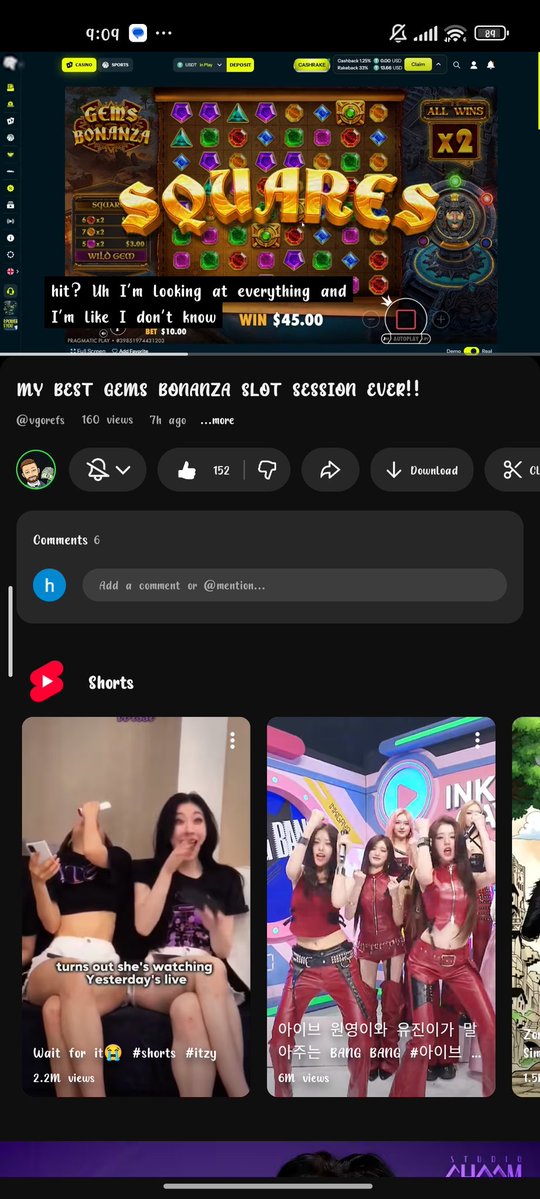Open the @vgorefs channel handle

point(41,420)
